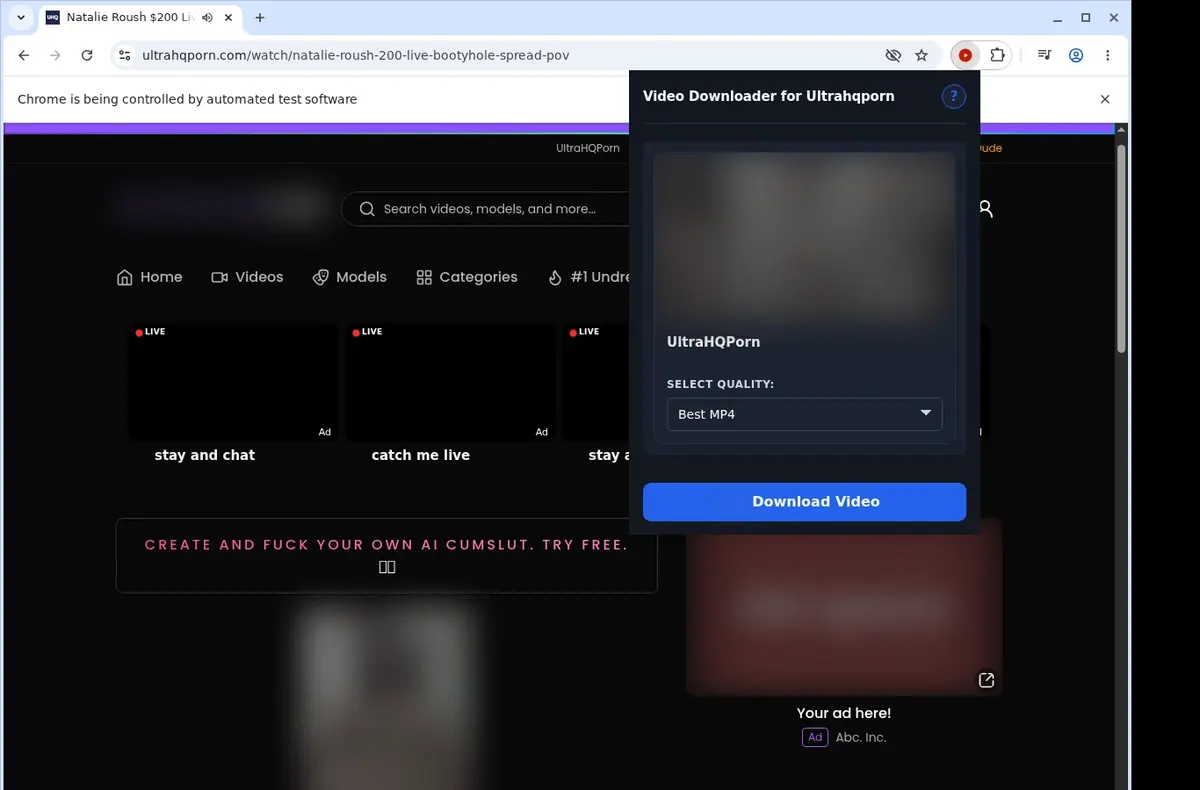Open the media controls icon in the Chrome toolbar

[x=1044, y=56]
